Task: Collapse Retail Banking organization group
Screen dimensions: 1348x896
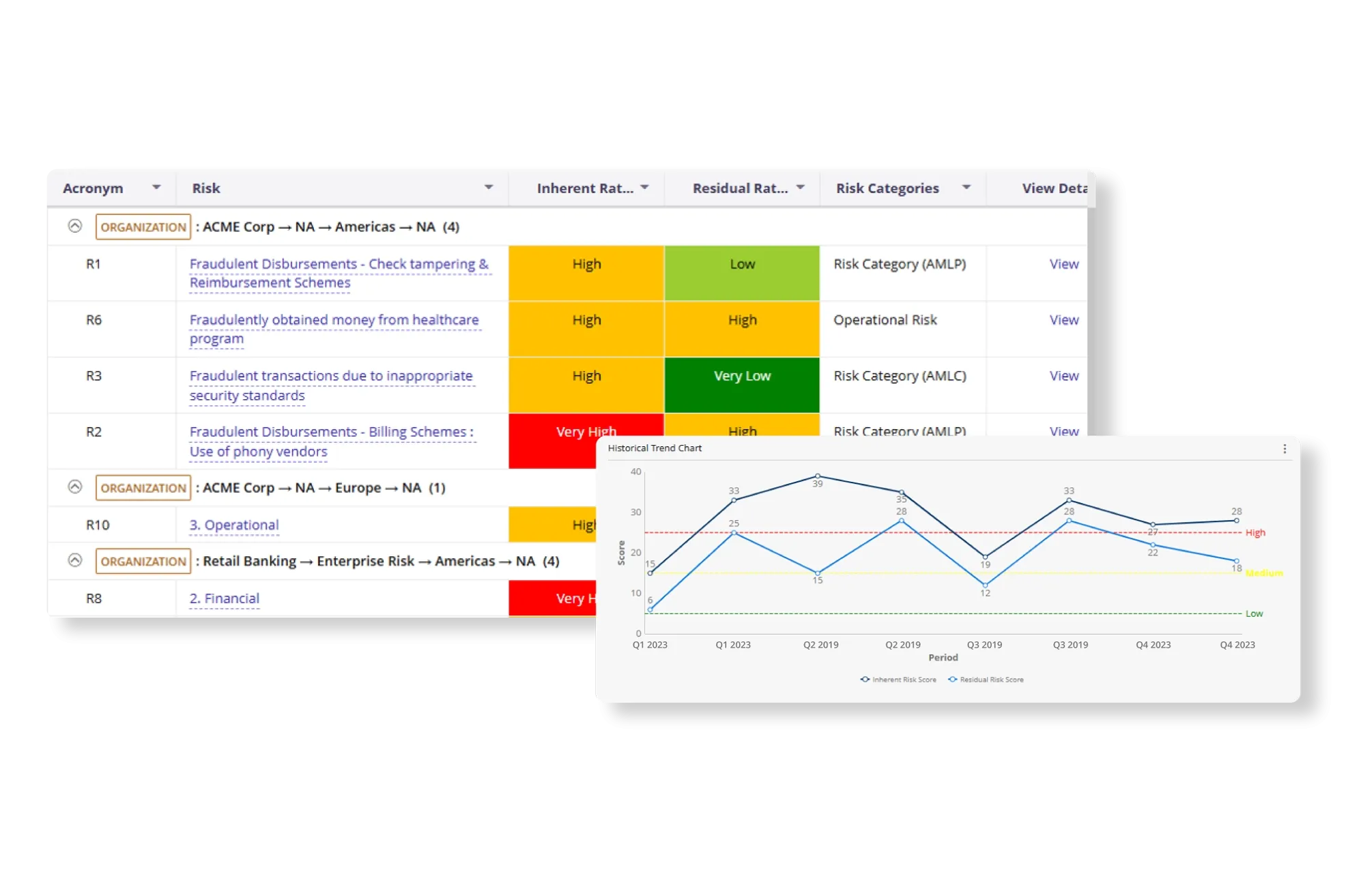Action: (75, 560)
